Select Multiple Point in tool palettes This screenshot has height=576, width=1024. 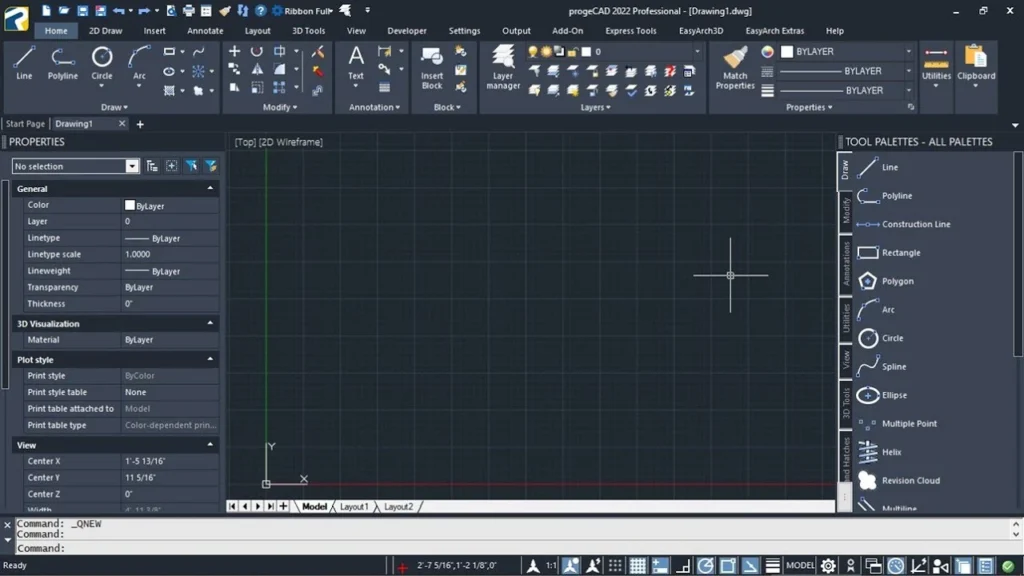[x=897, y=424]
